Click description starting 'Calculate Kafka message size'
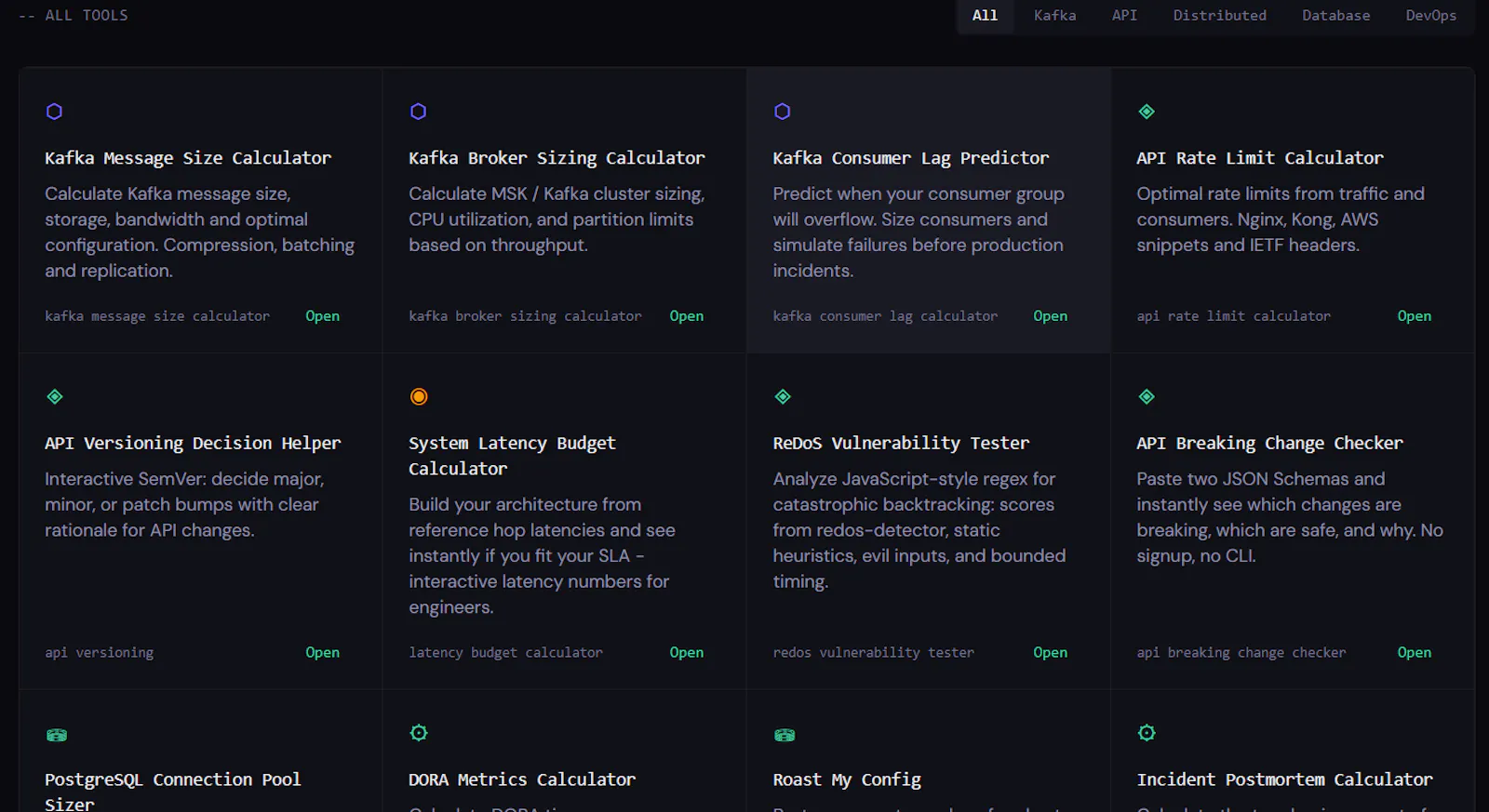Screen dimensions: 1489x812 click(200, 233)
